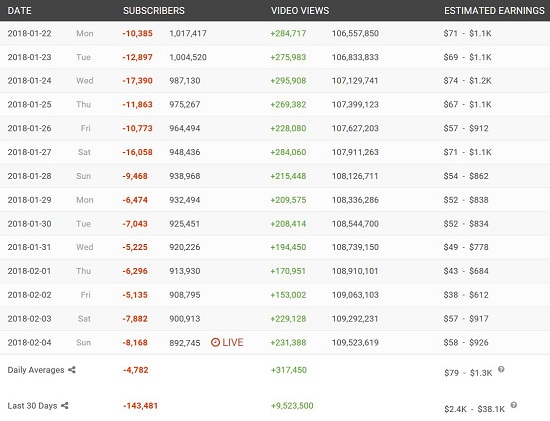Click share icon beside Daily Averages

tap(72, 370)
